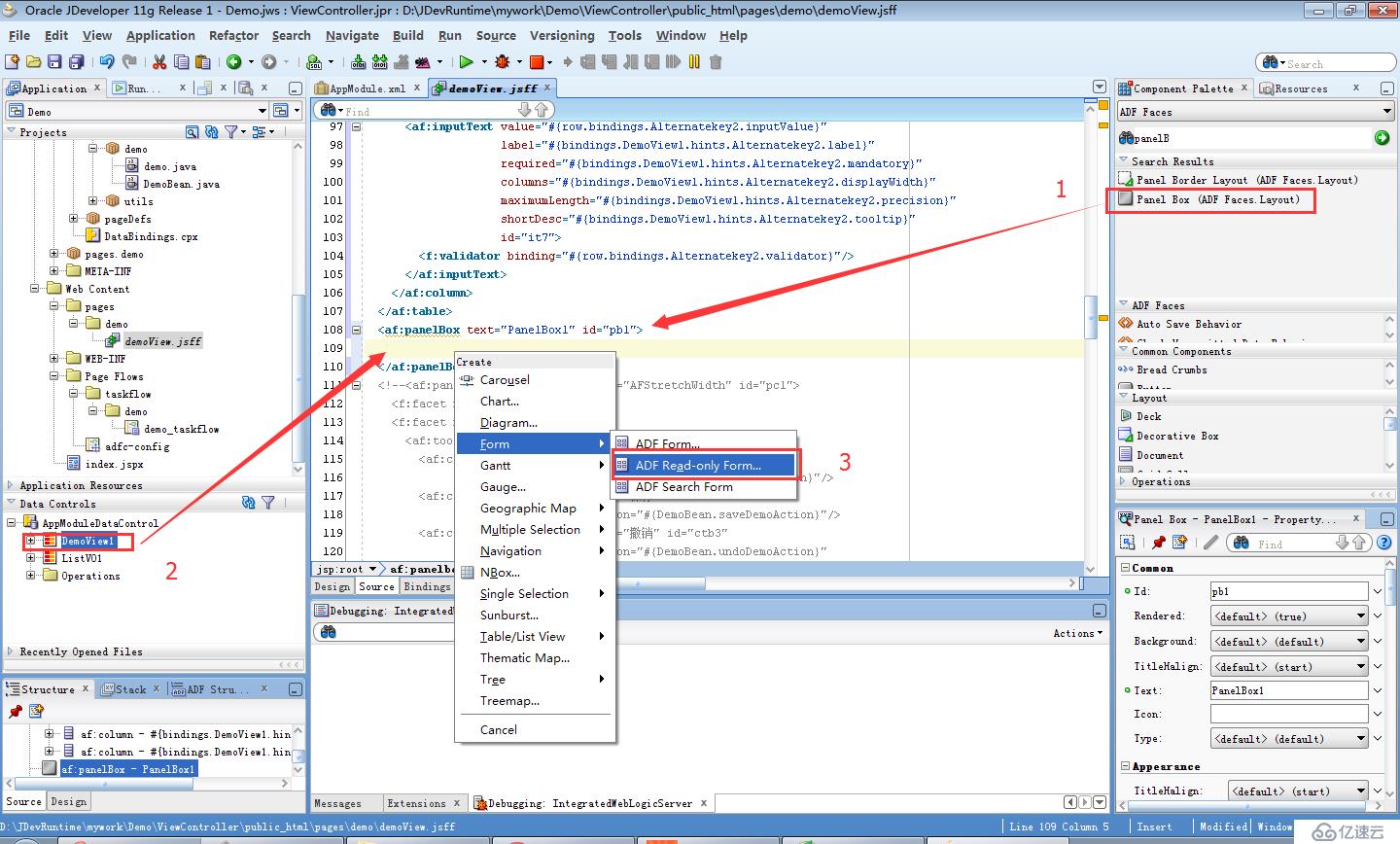Click the Id input field containing pb1
Image resolution: width=1400 pixels, height=844 pixels.
(1289, 590)
